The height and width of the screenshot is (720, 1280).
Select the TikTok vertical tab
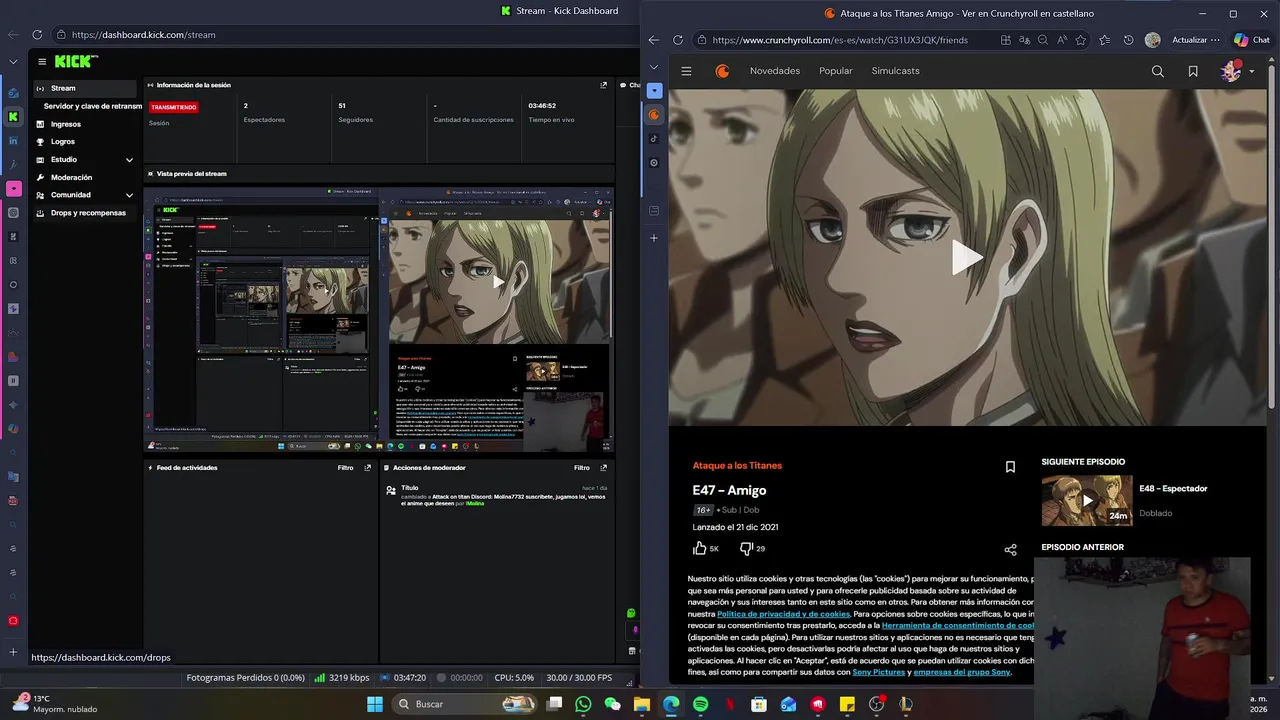click(654, 139)
